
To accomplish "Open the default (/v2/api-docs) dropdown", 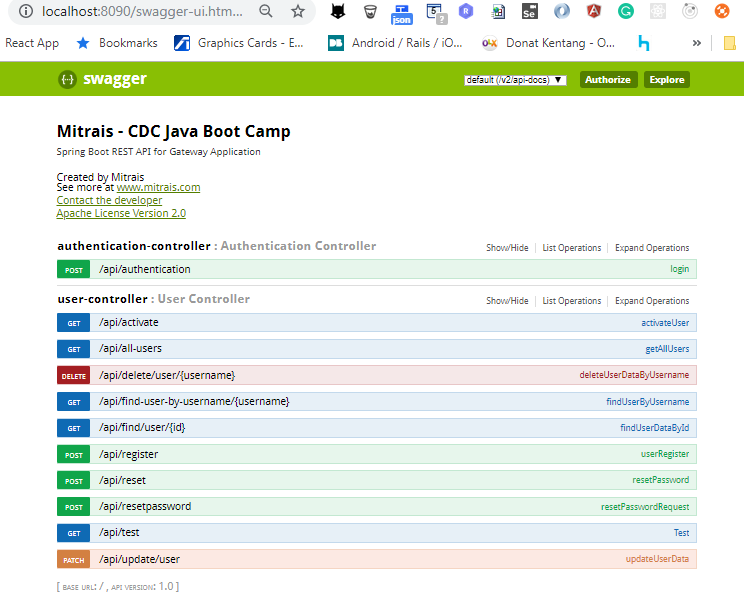I will (515, 80).
